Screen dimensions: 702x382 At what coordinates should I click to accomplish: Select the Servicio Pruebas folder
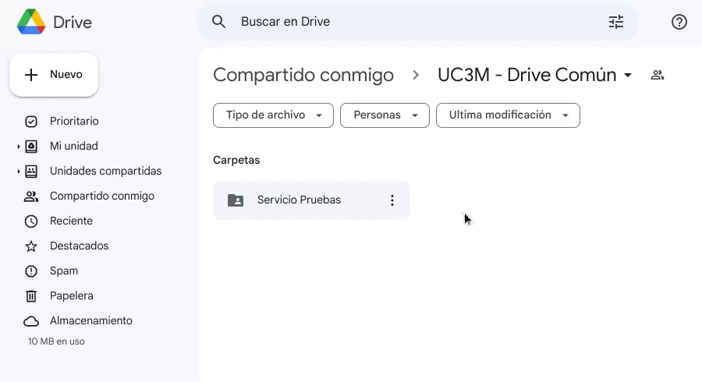(311, 200)
